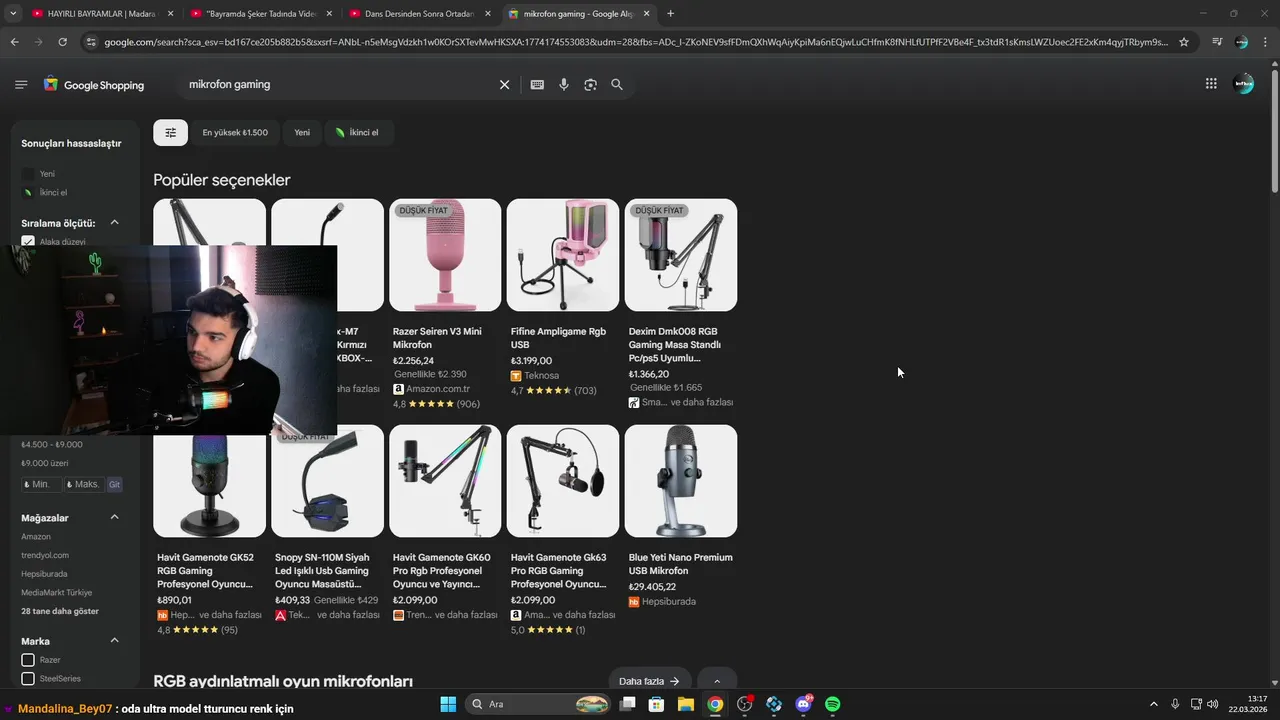Open the media control icon in Chrome toolbar
The height and width of the screenshot is (720, 1280).
tap(1217, 42)
